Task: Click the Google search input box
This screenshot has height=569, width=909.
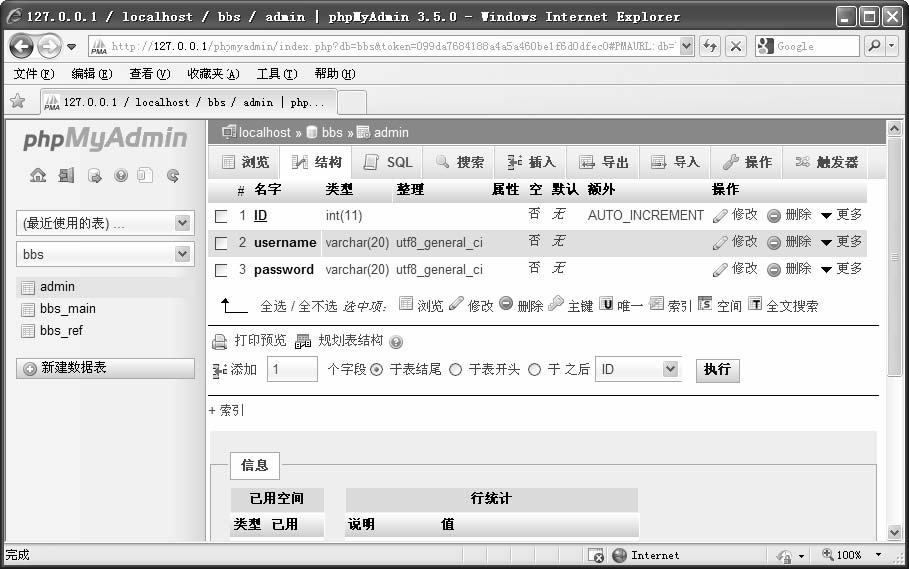Action: (x=808, y=46)
